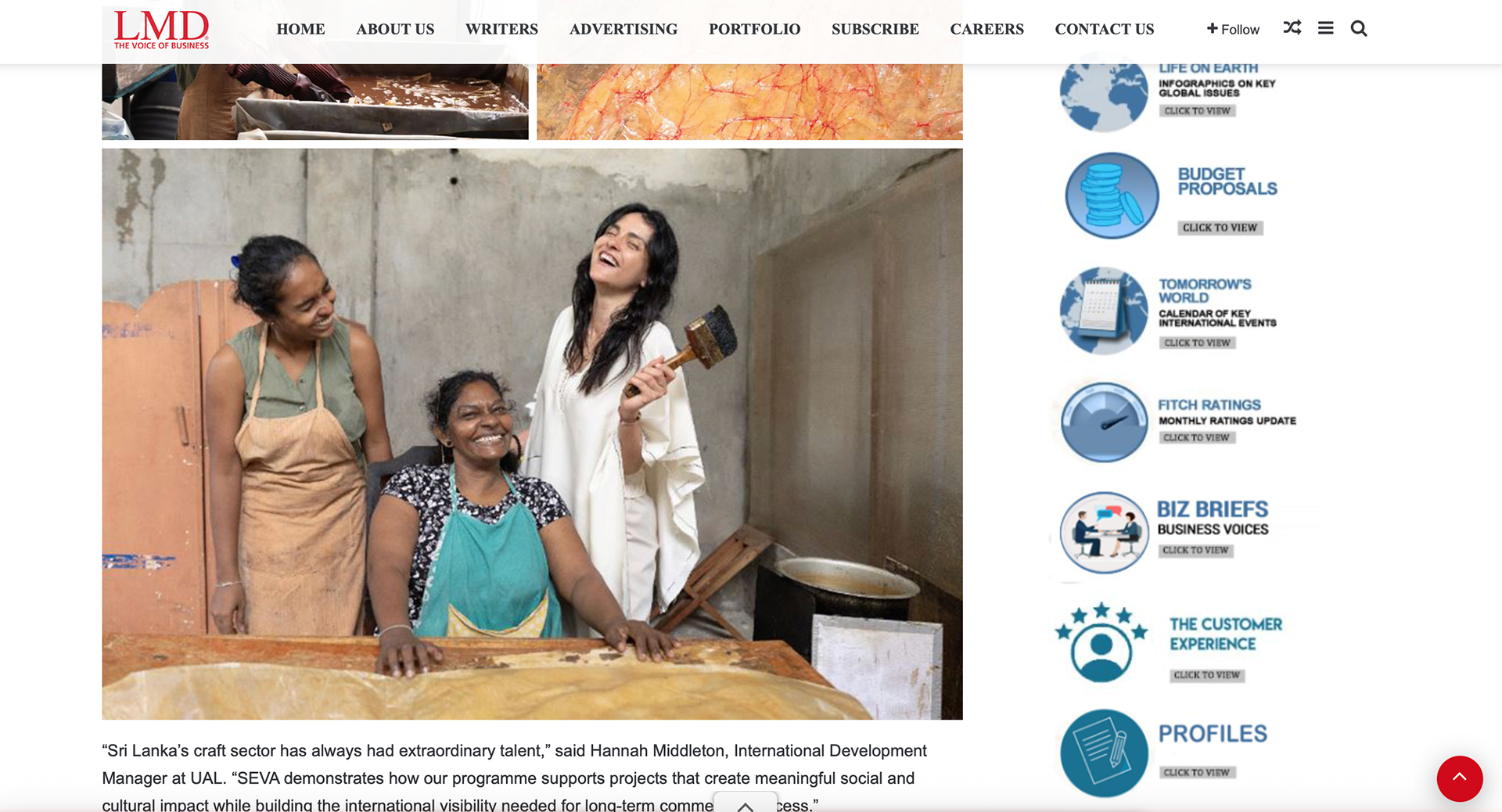Go to the Portfolio menu item
Image resolution: width=1502 pixels, height=812 pixels.
[754, 29]
